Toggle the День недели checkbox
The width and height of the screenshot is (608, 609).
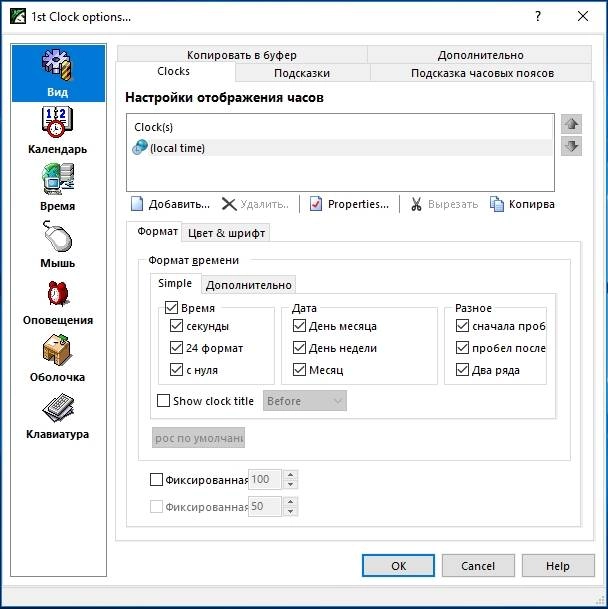click(x=299, y=348)
